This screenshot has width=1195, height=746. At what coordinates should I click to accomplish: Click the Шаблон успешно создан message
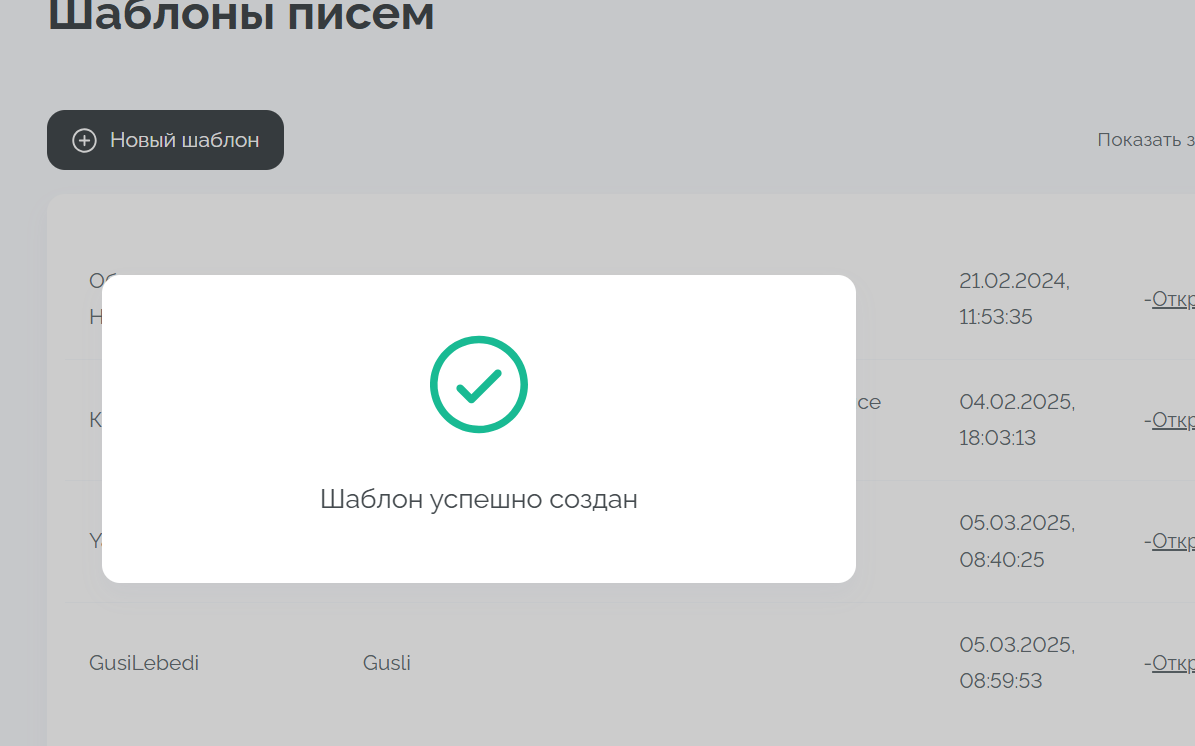[479, 499]
